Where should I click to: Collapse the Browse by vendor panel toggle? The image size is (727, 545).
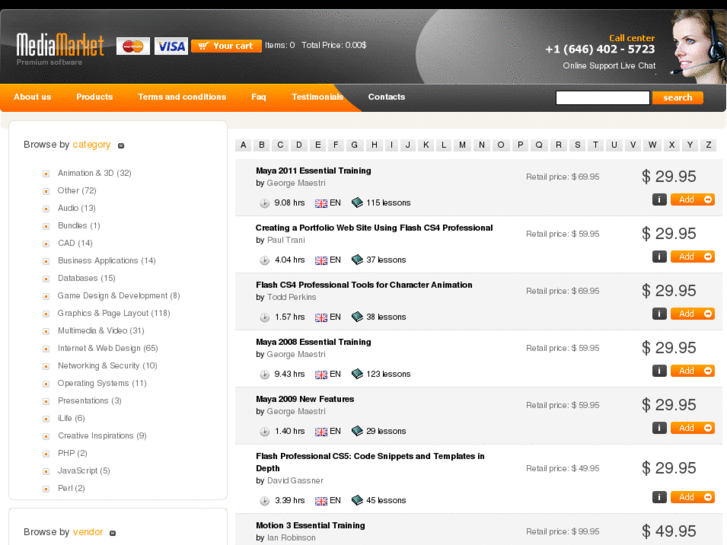tap(113, 533)
